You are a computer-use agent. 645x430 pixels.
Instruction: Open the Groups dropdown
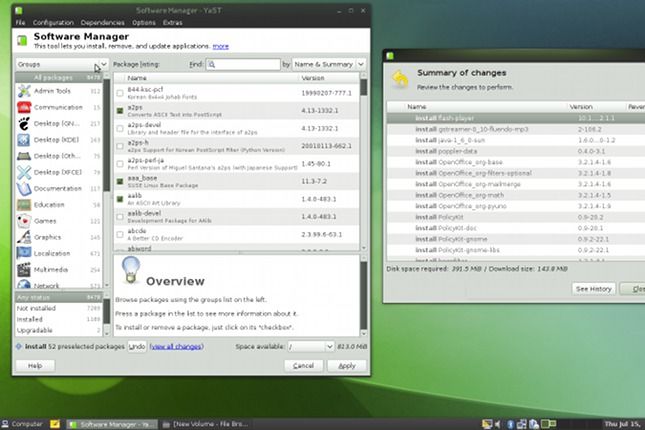coord(62,65)
